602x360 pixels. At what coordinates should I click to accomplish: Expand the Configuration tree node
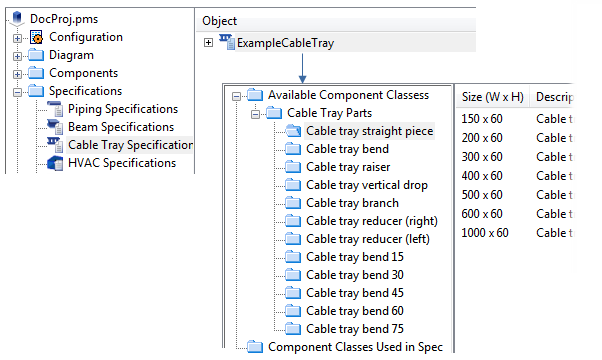tap(17, 38)
